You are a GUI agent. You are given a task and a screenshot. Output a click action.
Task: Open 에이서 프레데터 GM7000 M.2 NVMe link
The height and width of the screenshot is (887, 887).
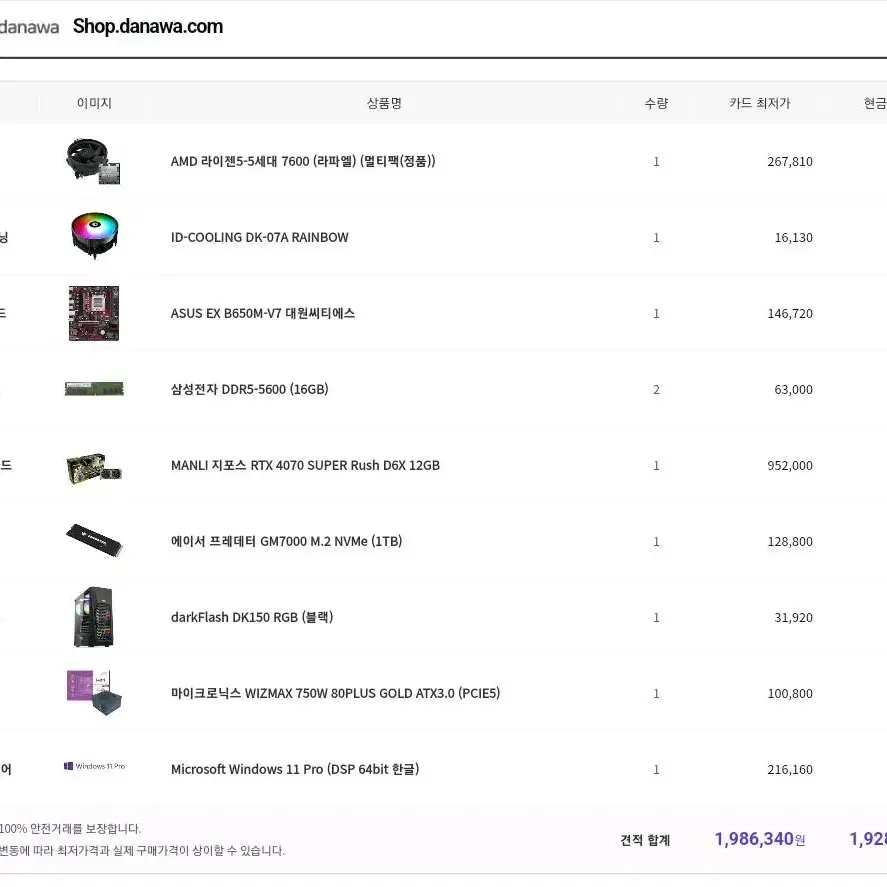coord(286,541)
